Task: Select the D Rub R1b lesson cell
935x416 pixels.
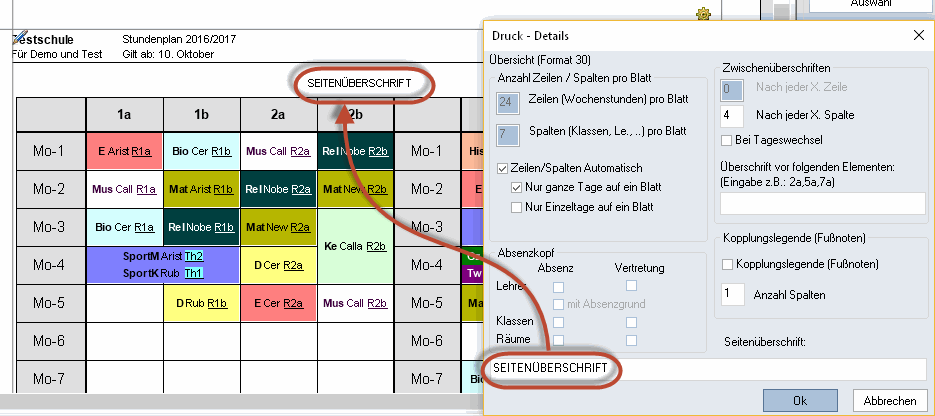Action: tap(202, 303)
